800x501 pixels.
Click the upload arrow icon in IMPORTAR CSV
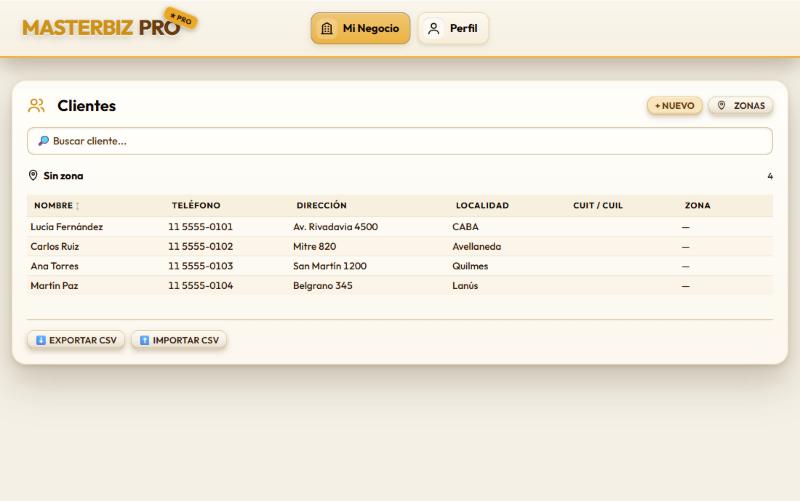tap(144, 340)
